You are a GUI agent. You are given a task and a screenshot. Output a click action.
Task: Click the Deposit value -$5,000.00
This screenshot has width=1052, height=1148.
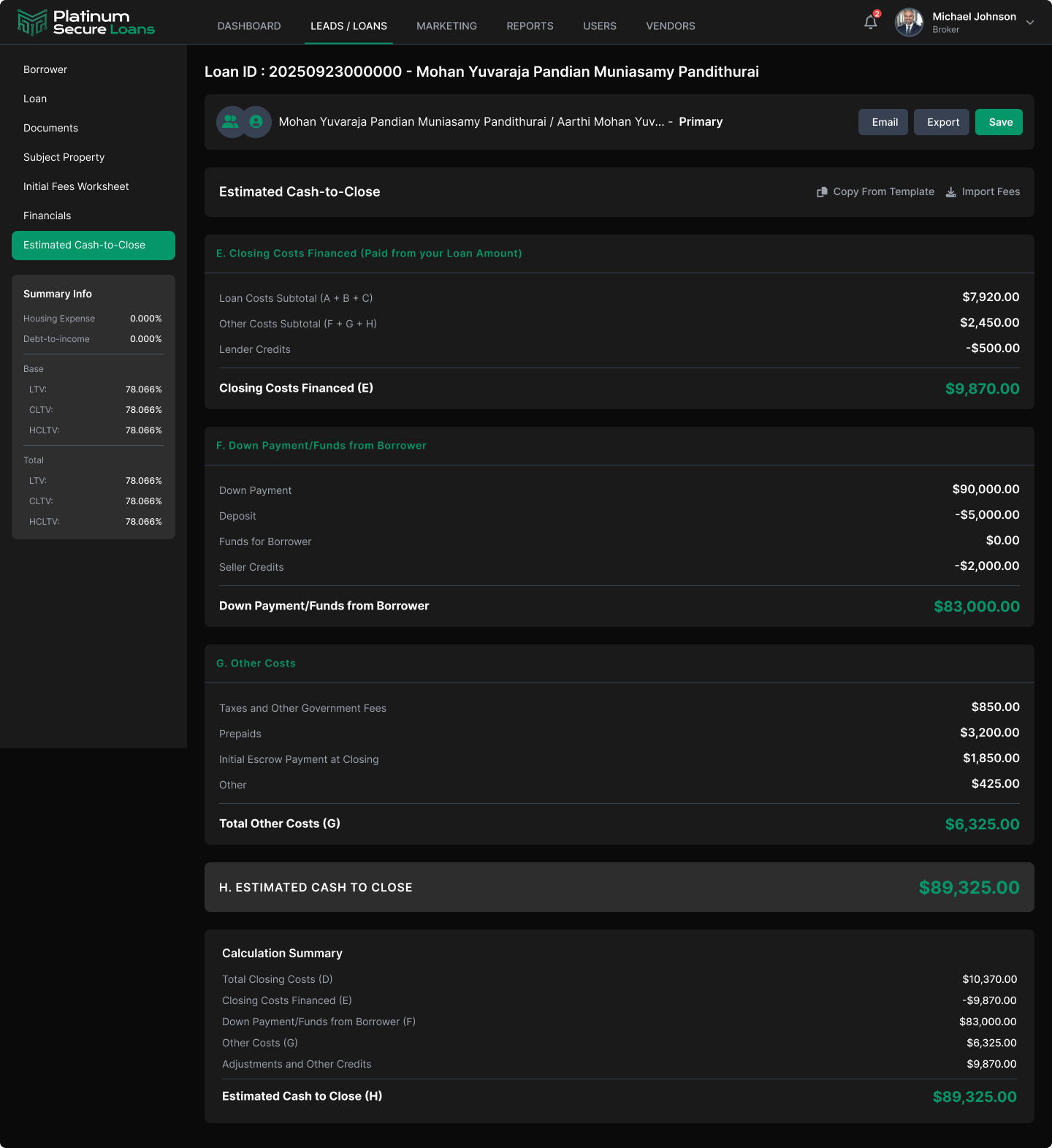coord(987,515)
